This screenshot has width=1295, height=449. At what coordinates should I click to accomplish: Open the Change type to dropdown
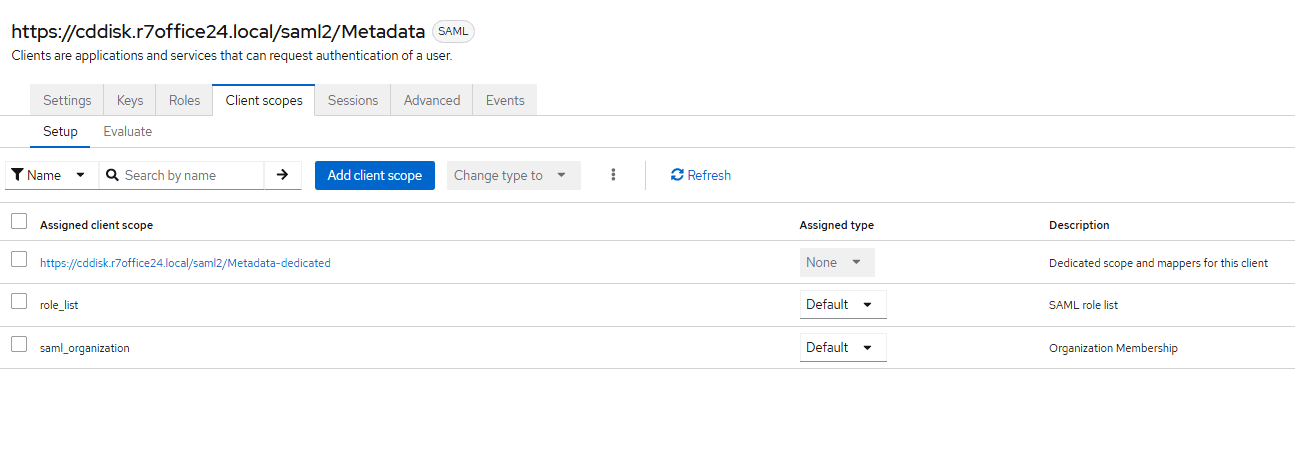coord(513,175)
